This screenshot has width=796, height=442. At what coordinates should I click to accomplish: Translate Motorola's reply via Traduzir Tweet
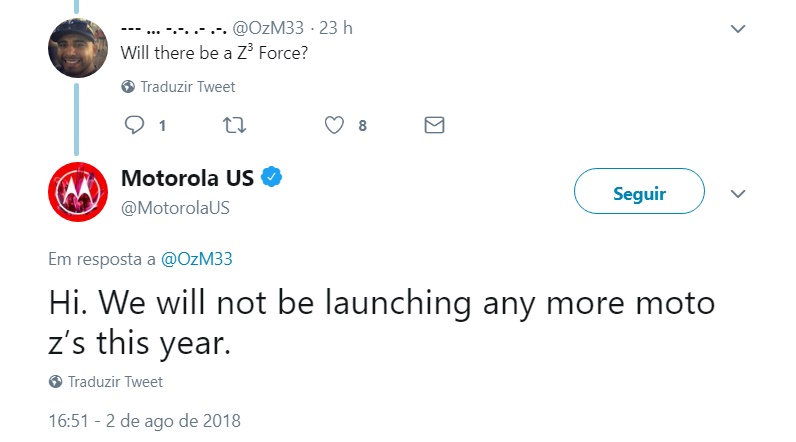click(115, 382)
